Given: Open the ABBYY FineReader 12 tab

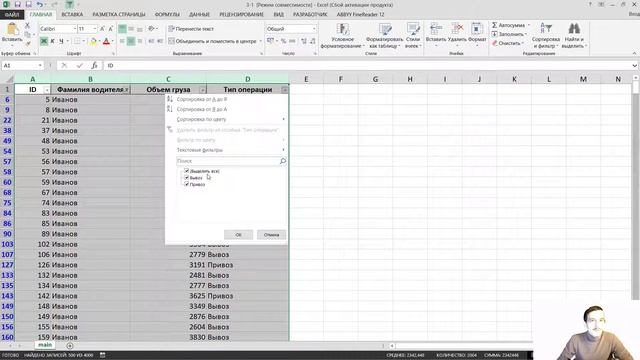Looking at the screenshot, I should pyautogui.click(x=360, y=15).
